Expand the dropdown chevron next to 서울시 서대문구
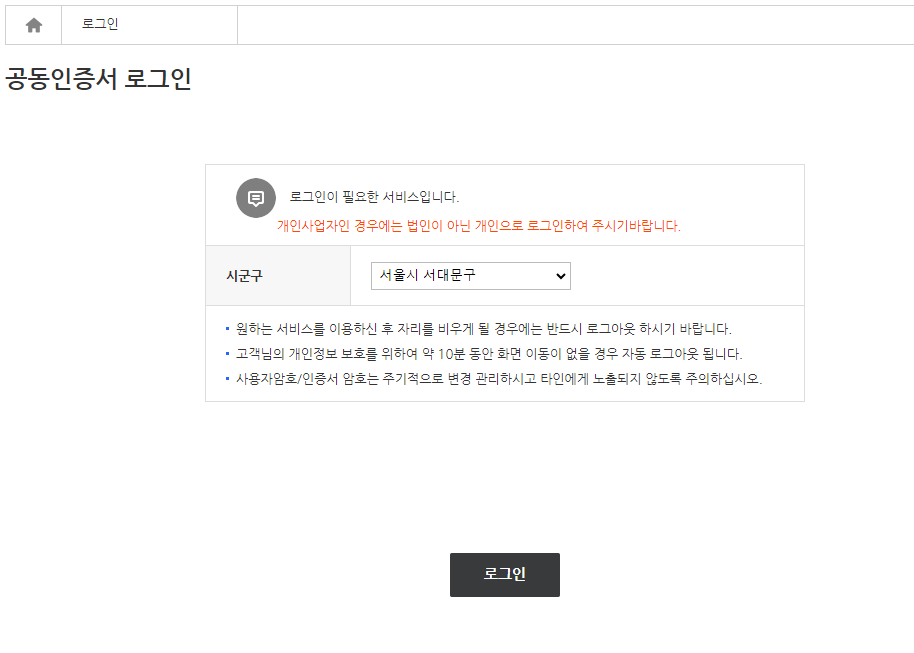This screenshot has width=914, height=653. (561, 276)
